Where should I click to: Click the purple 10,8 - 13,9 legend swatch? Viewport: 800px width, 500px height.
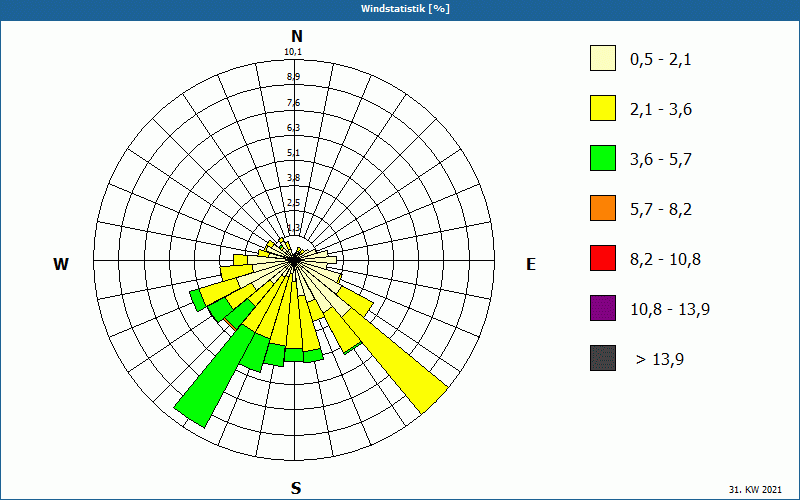603,308
